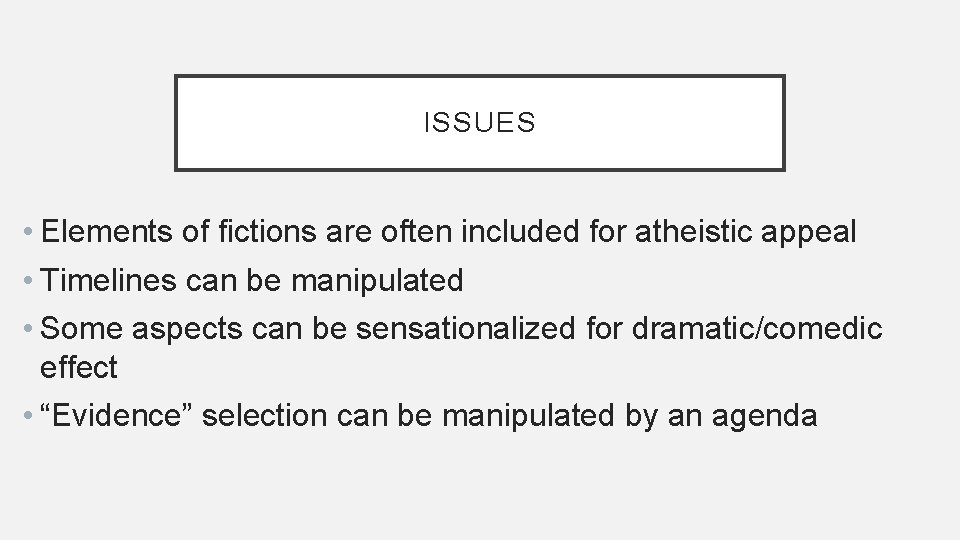Screen dimensions: 960x540
Task: Click the word "appeal" ending first bullet
Action: tap(812, 232)
